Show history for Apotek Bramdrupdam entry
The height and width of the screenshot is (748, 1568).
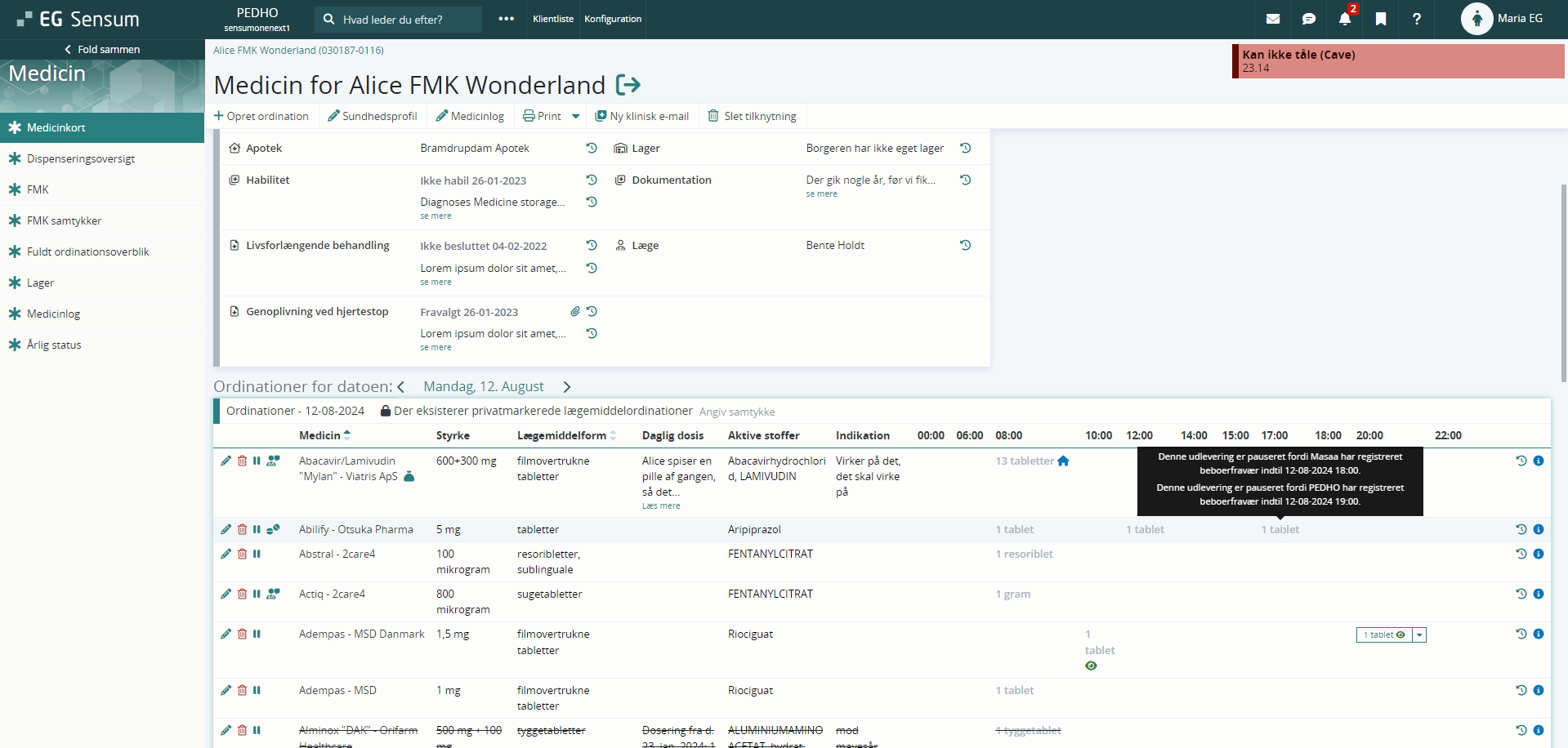(x=592, y=148)
